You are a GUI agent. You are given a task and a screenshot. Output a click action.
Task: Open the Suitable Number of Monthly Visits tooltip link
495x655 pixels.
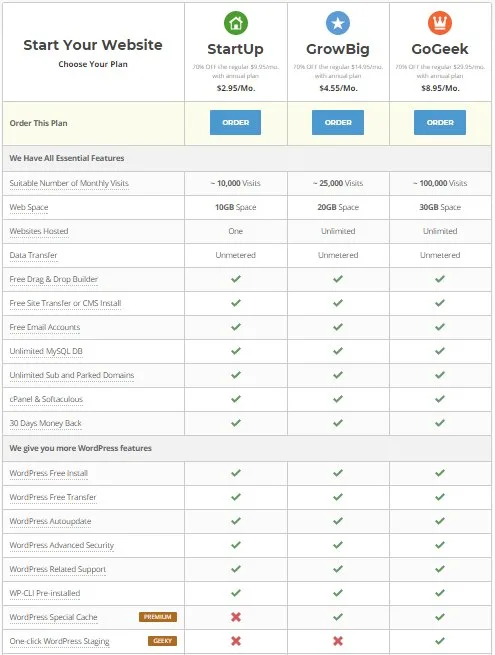click(x=69, y=183)
